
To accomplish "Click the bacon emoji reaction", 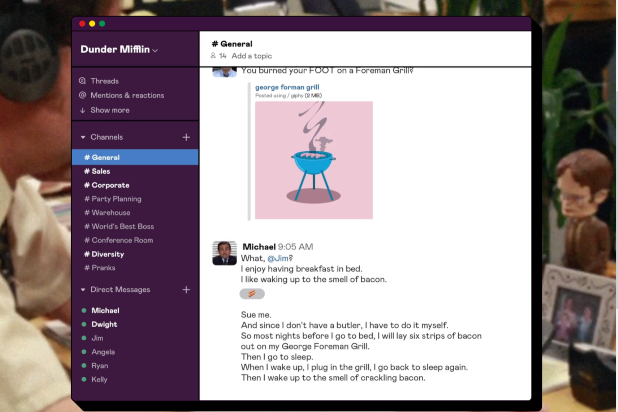I will click(x=252, y=294).
